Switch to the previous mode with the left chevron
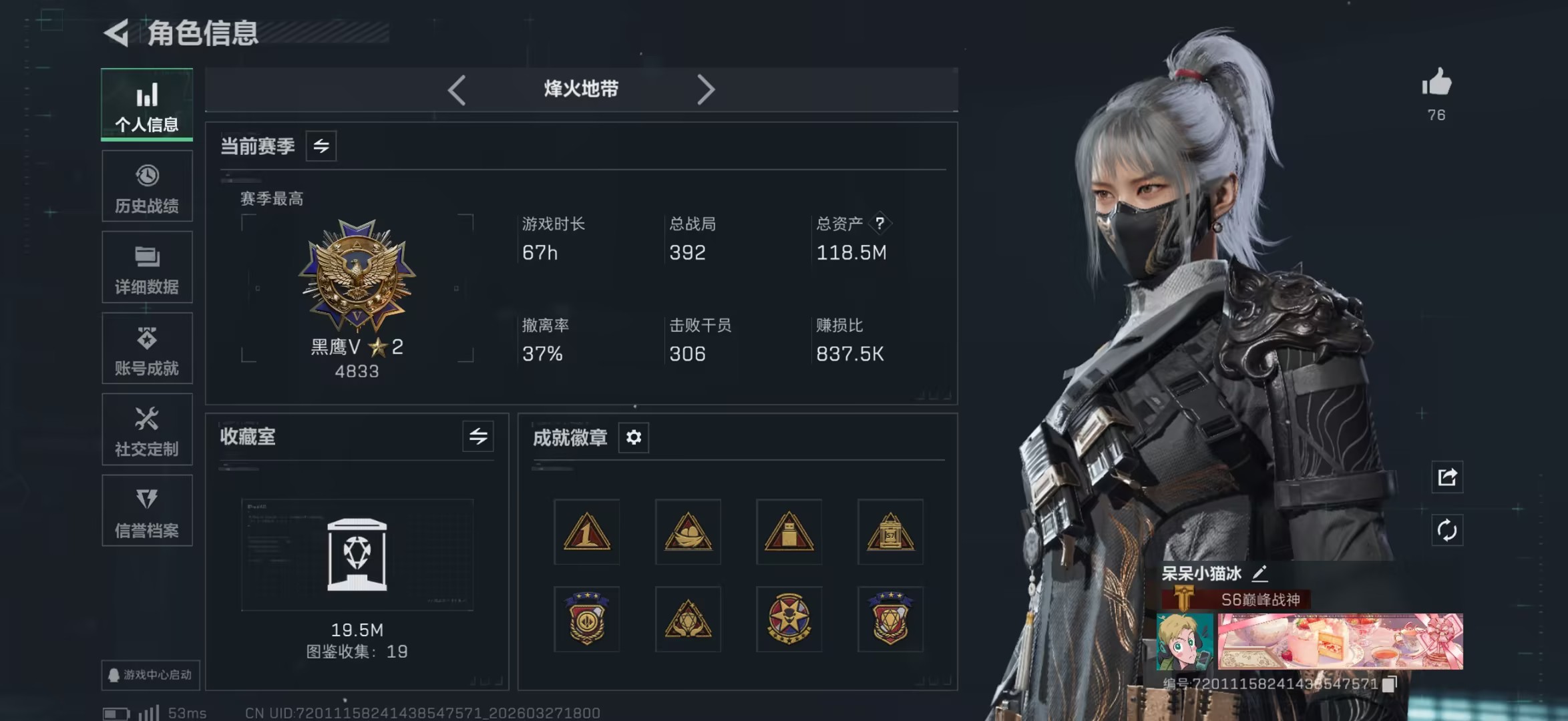Viewport: 1568px width, 721px height. coord(457,89)
